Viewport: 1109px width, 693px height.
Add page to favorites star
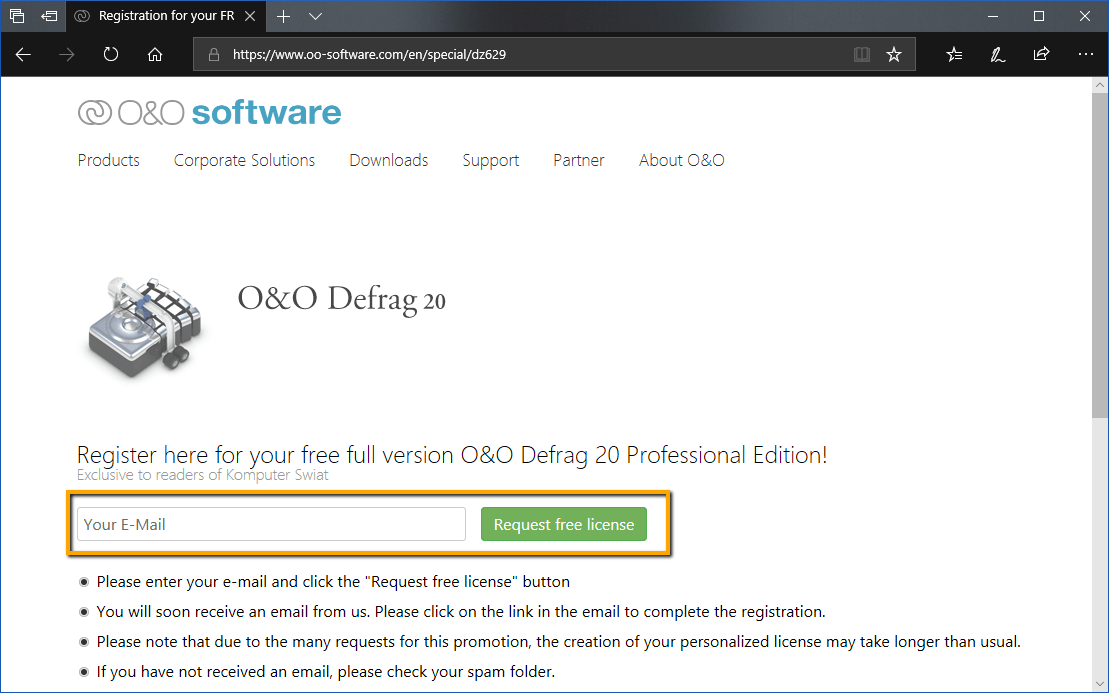click(894, 54)
